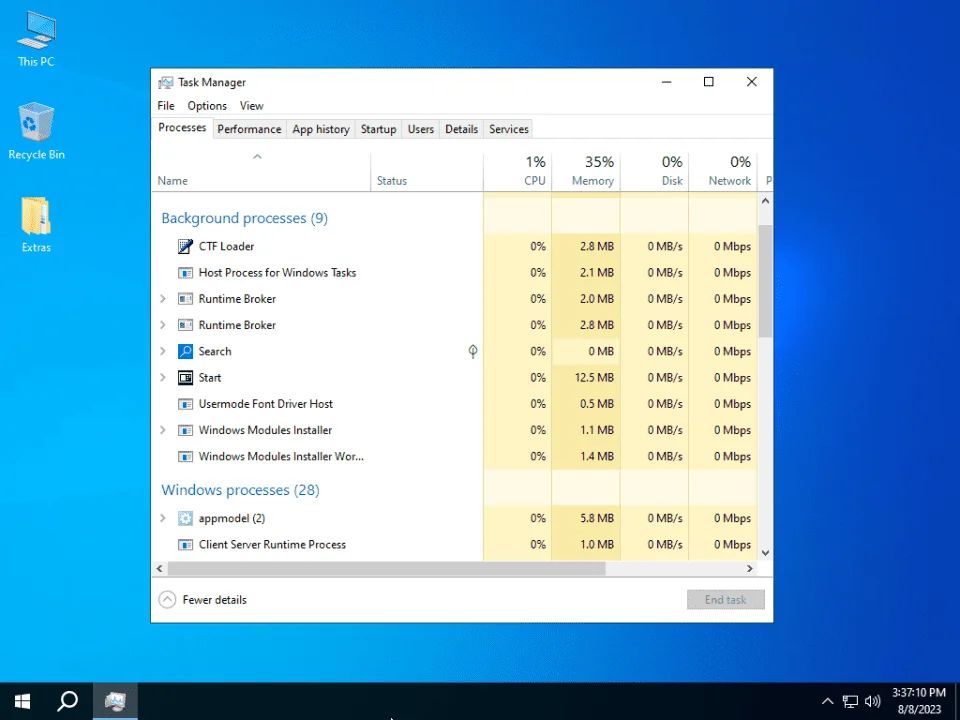Expand the Search process row
The height and width of the screenshot is (720, 960).
163,351
